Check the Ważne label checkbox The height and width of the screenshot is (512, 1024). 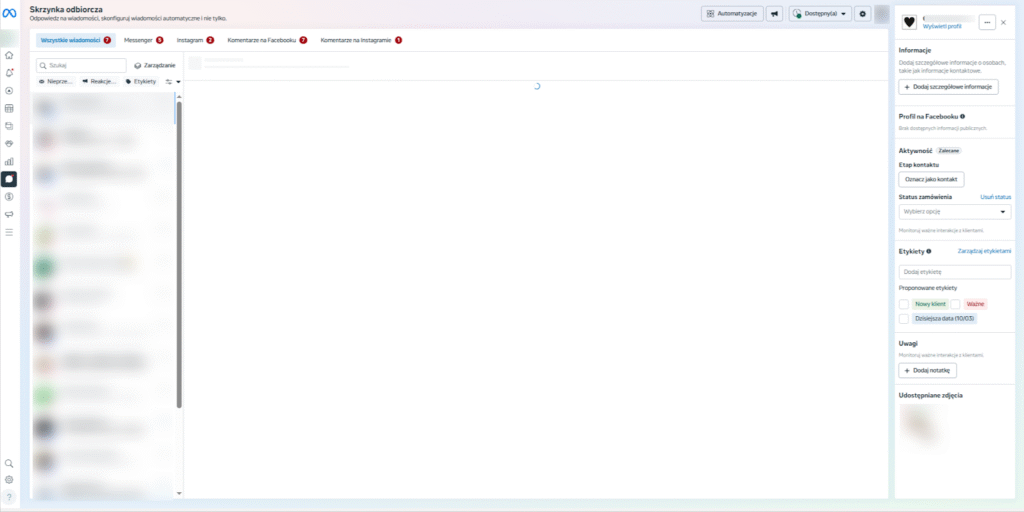(x=955, y=304)
